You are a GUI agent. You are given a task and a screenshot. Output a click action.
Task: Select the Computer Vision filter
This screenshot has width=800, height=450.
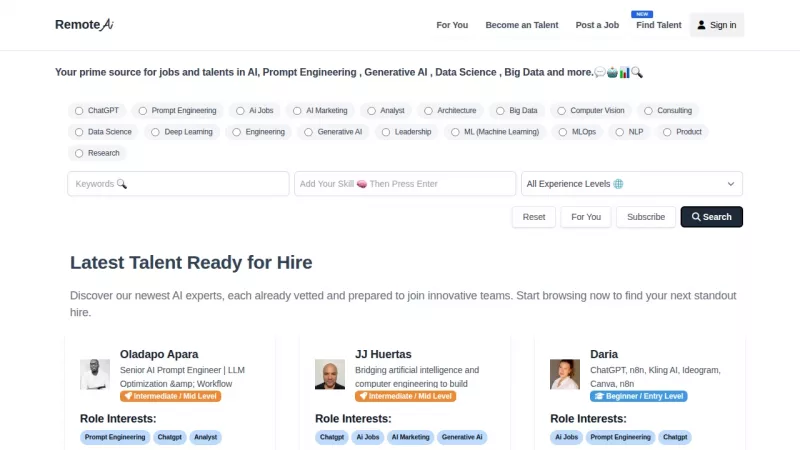[x=562, y=111]
